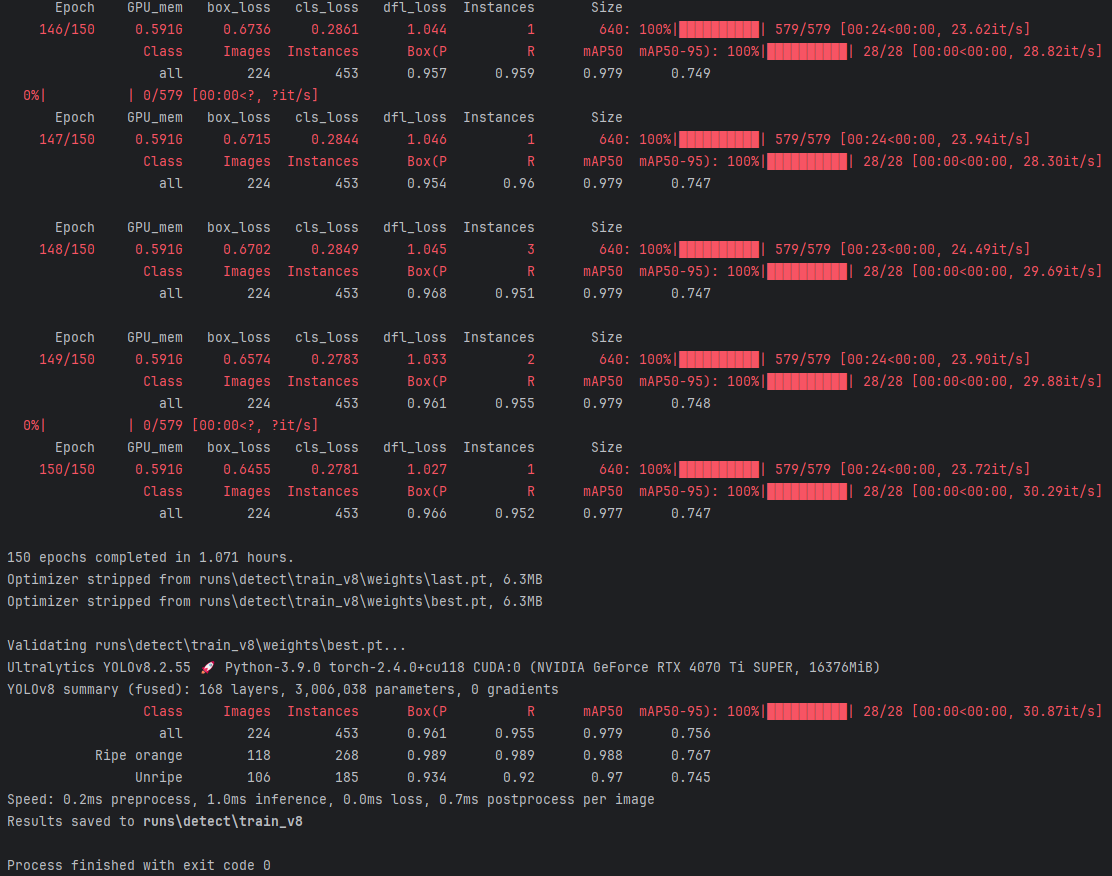This screenshot has height=876, width=1112.
Task: Click the mAP50 value 0.977
Action: [603, 514]
